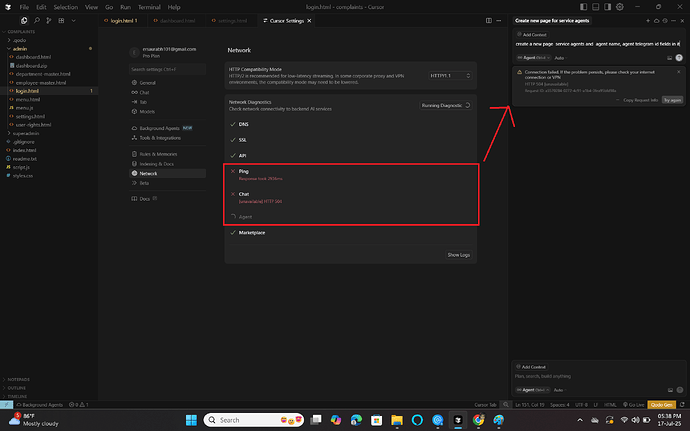Start a new chat with plus icon

coord(648,21)
